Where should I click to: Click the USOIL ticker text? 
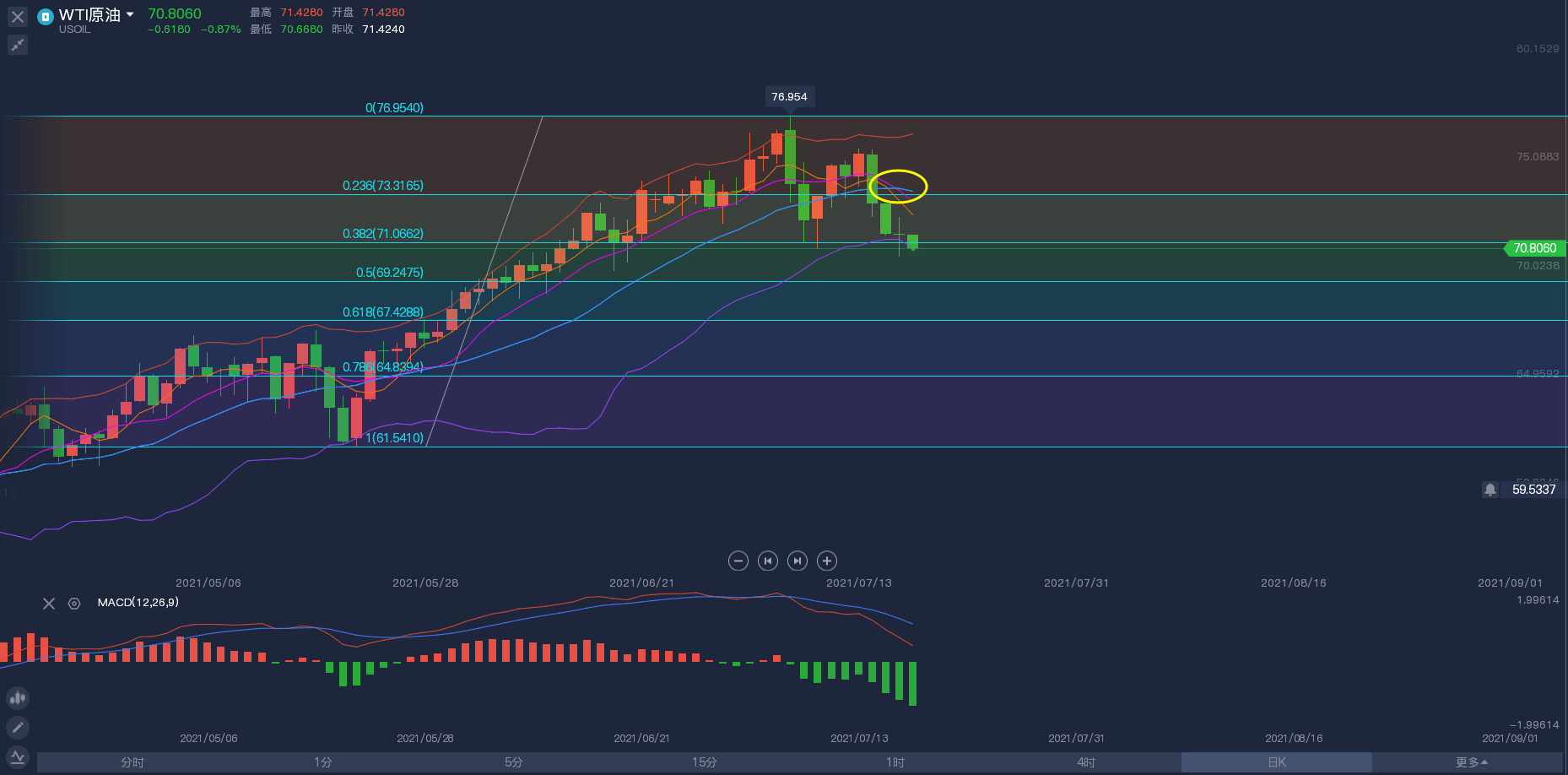click(74, 30)
